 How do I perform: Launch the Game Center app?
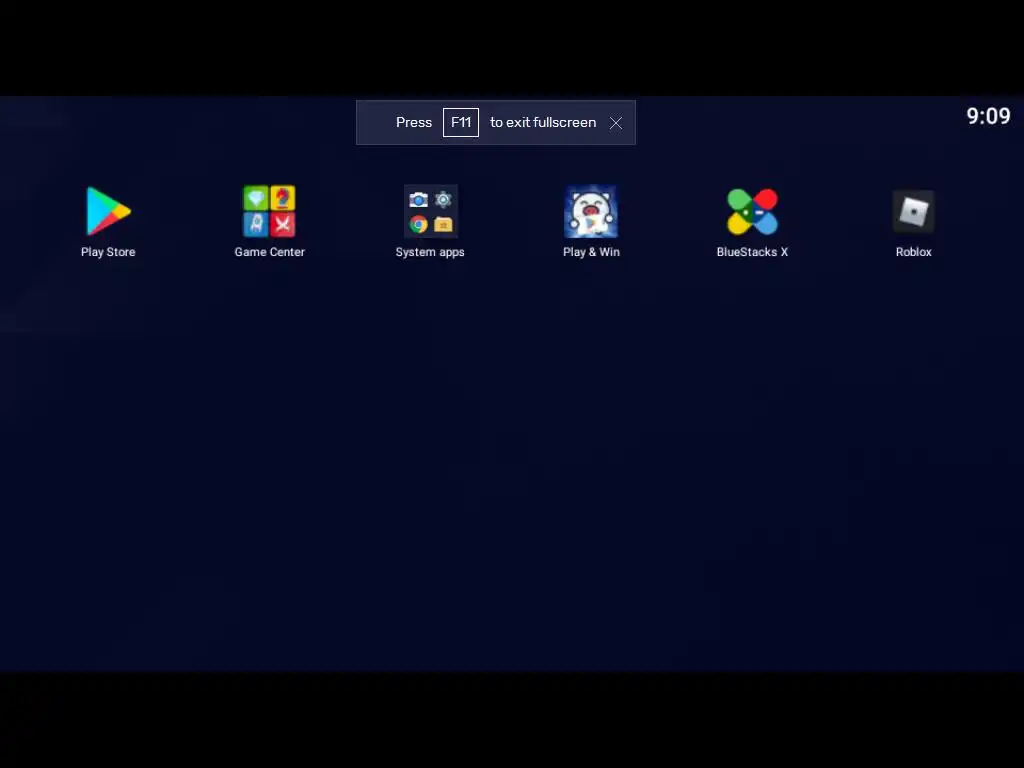(x=269, y=210)
